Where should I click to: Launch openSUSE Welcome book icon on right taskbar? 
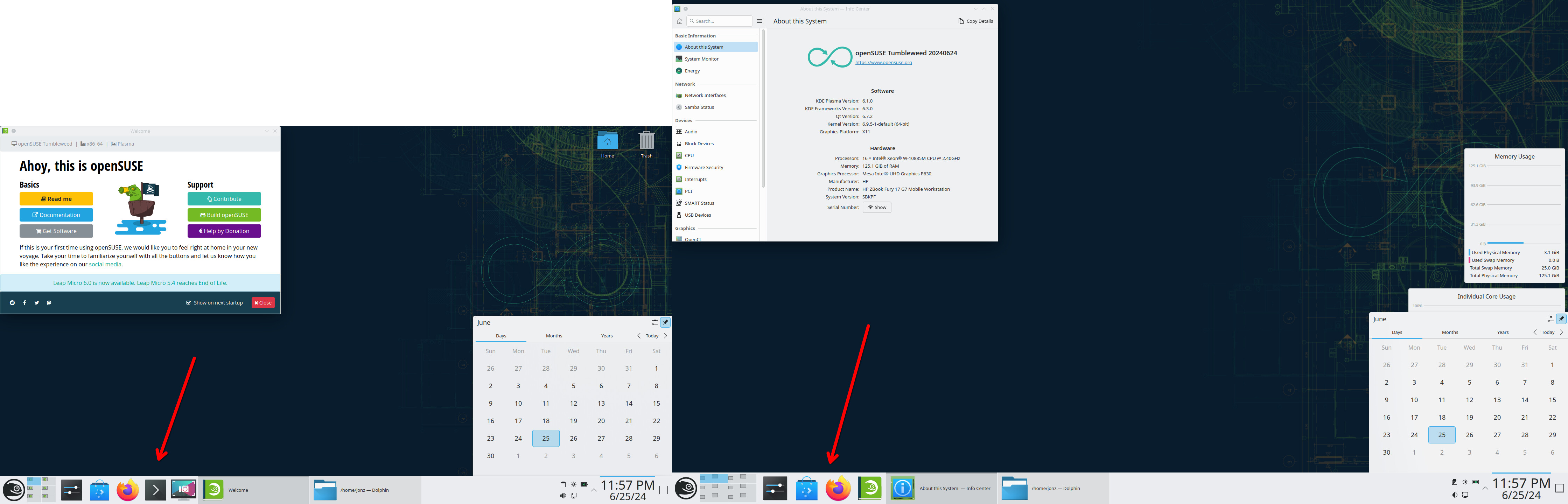pyautogui.click(x=870, y=488)
